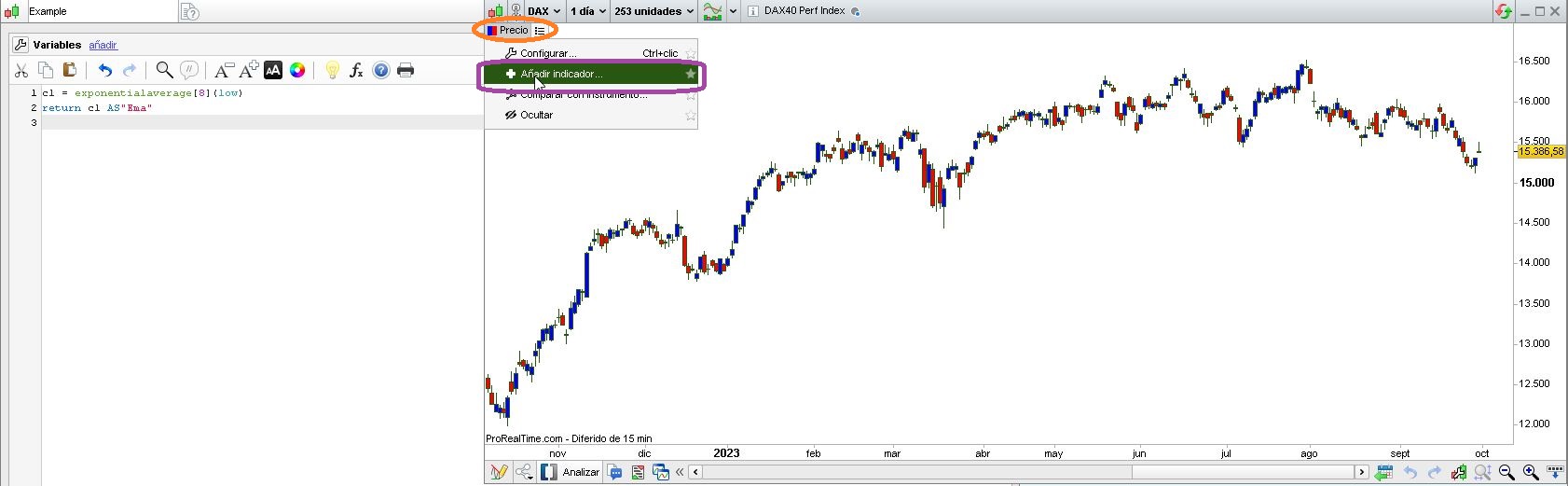Click the drawing pencil tool icon

(499, 472)
